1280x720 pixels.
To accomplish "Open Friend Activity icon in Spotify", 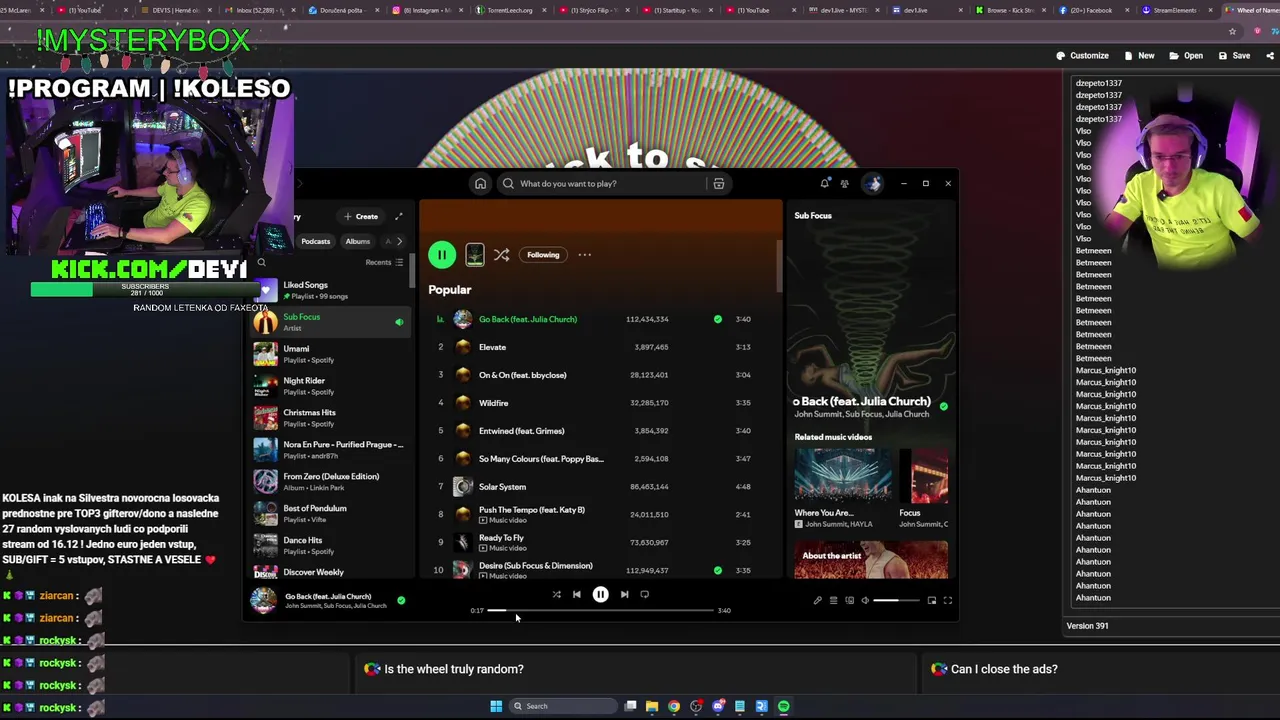I will tap(844, 184).
